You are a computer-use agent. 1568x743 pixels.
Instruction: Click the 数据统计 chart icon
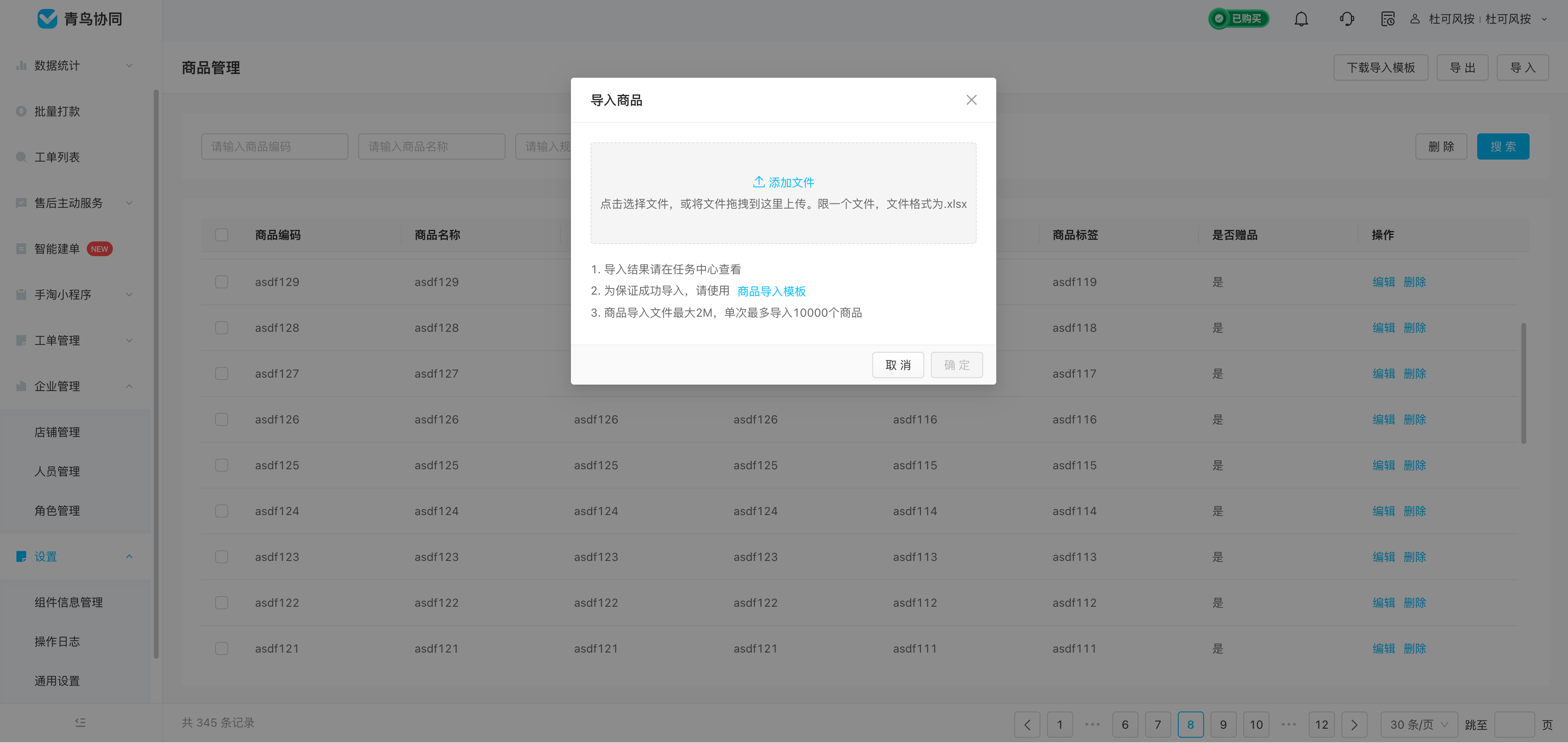pos(21,65)
